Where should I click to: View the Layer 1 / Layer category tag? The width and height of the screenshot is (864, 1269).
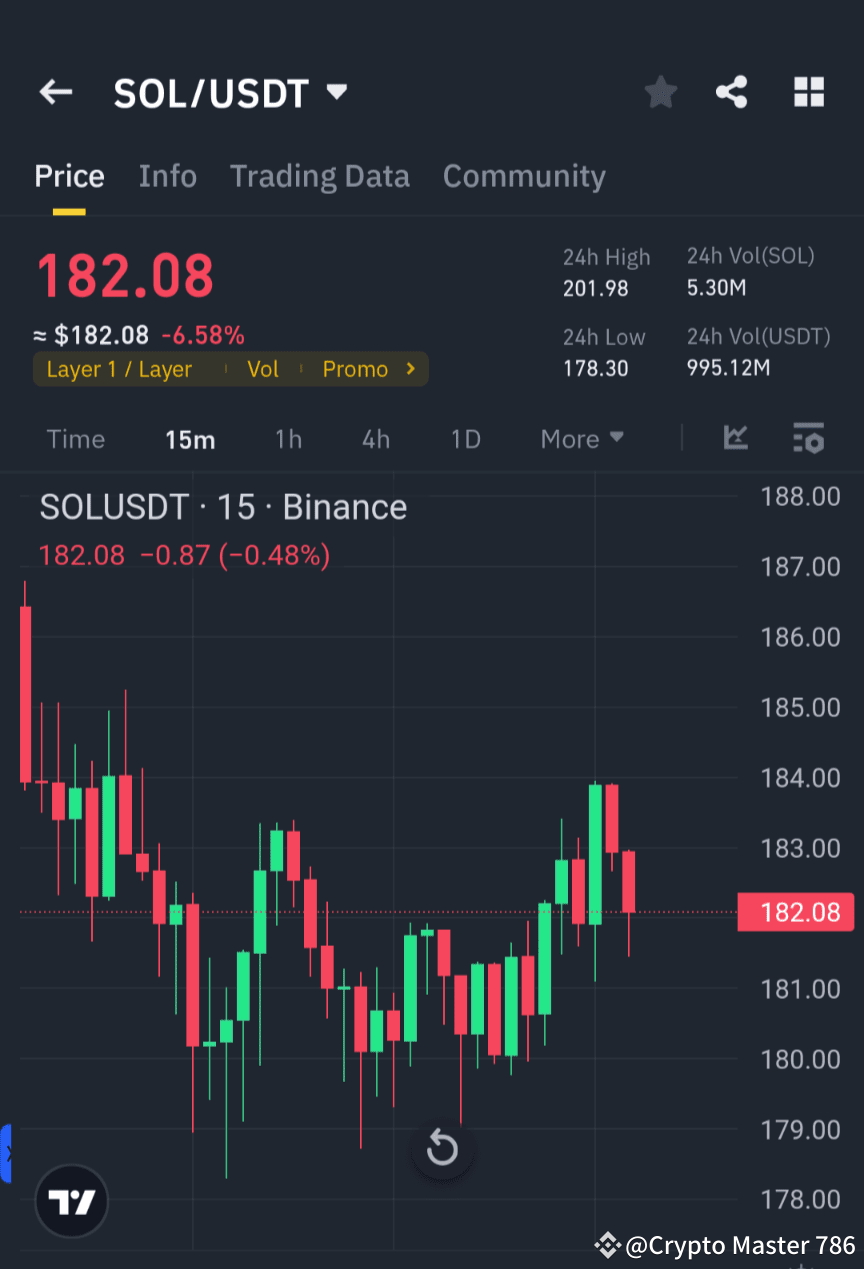119,368
